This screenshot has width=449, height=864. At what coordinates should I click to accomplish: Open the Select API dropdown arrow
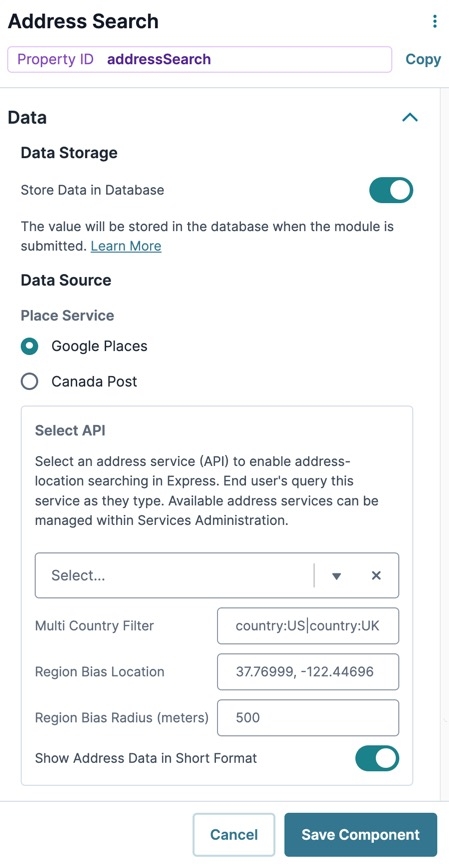337,576
